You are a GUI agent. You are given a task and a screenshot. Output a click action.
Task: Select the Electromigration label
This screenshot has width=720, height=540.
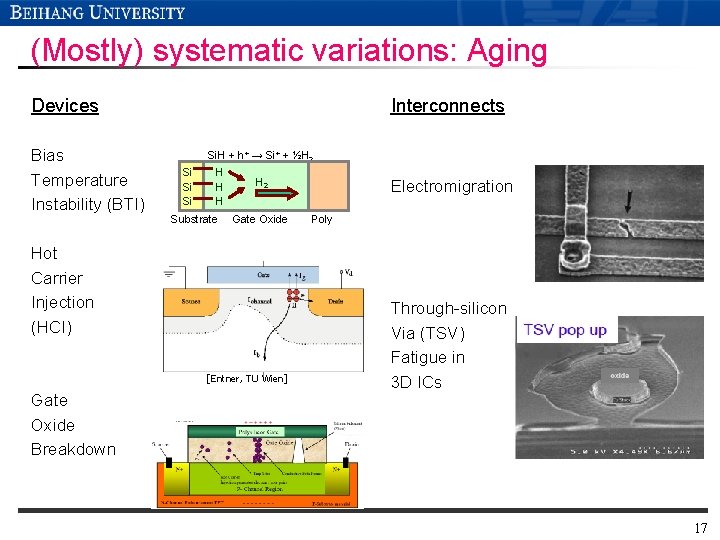451,186
